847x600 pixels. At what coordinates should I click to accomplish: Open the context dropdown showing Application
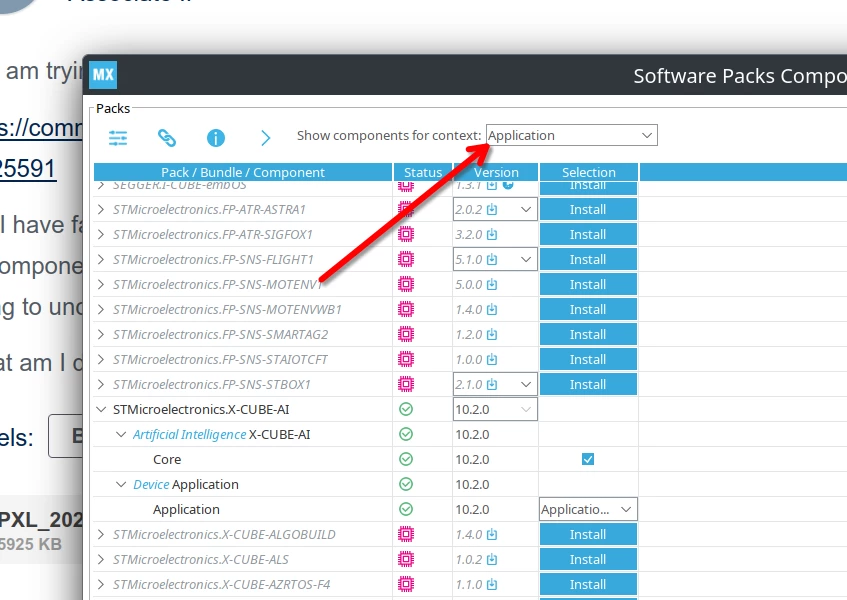[572, 135]
